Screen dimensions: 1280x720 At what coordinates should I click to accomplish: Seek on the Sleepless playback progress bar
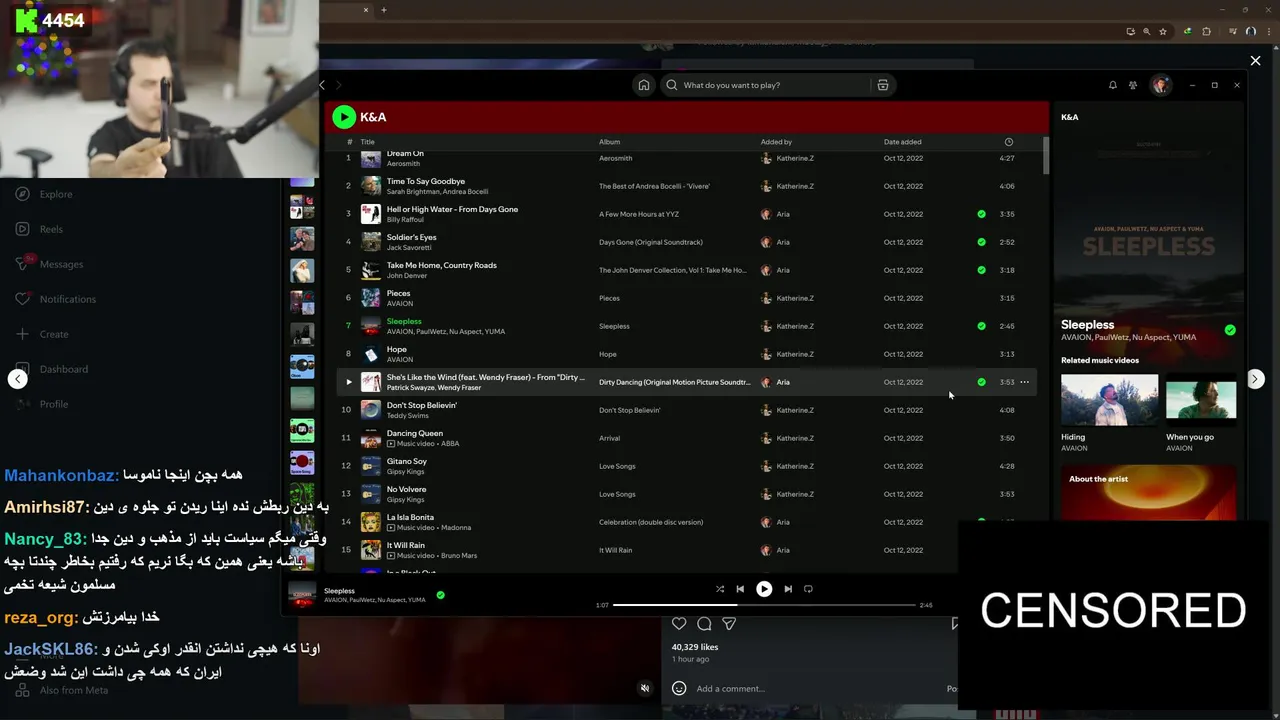click(764, 605)
